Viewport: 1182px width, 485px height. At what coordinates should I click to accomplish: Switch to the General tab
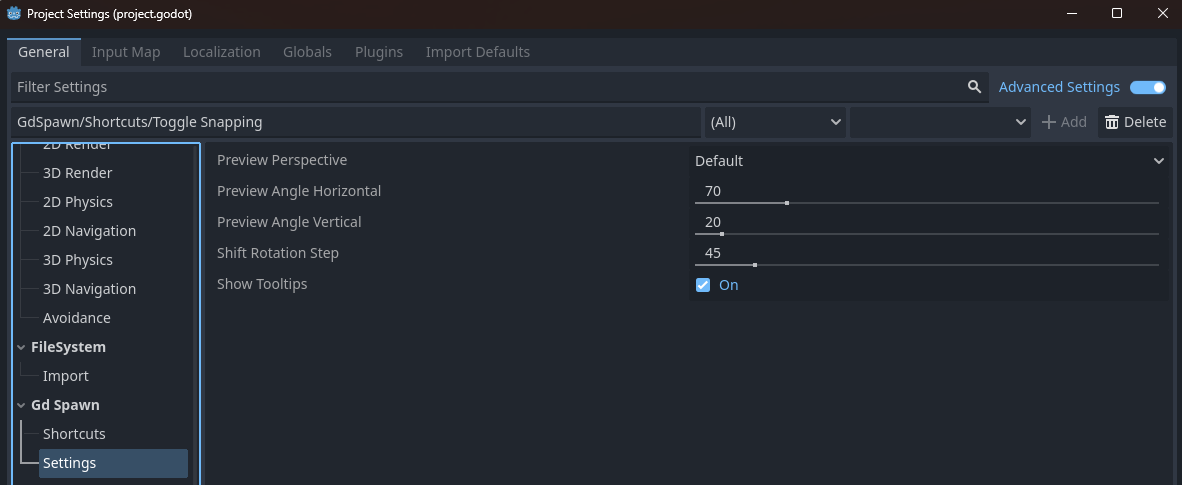pos(44,52)
